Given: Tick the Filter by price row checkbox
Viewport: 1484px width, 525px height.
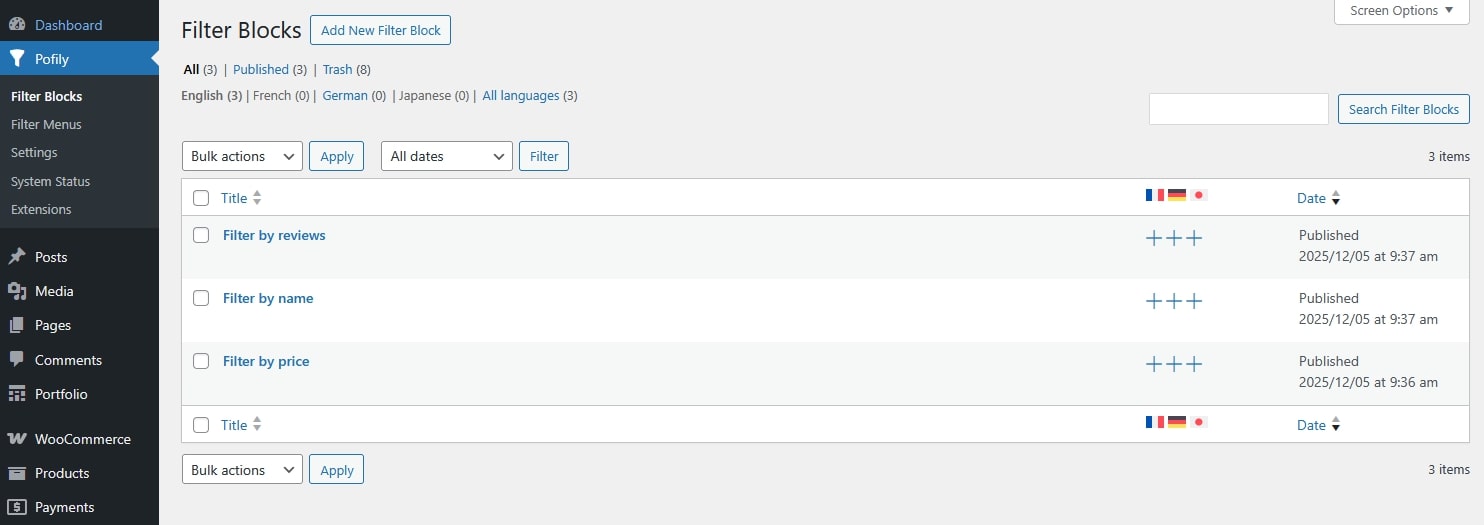Looking at the screenshot, I should [x=201, y=361].
